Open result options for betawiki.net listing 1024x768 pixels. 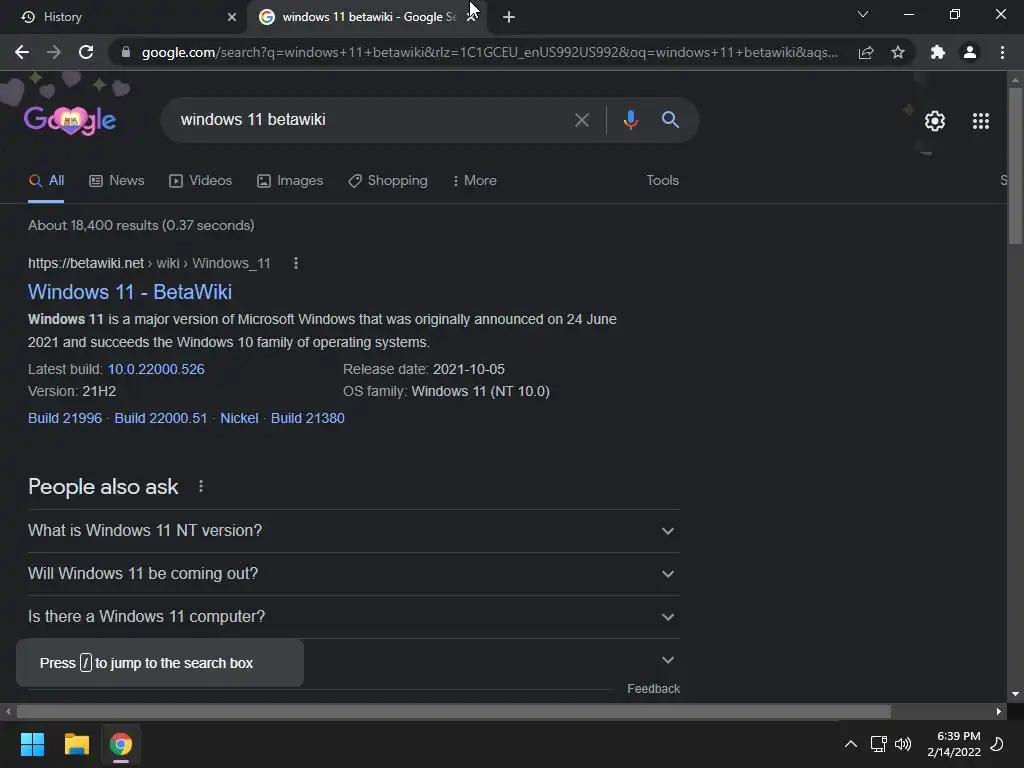[296, 263]
